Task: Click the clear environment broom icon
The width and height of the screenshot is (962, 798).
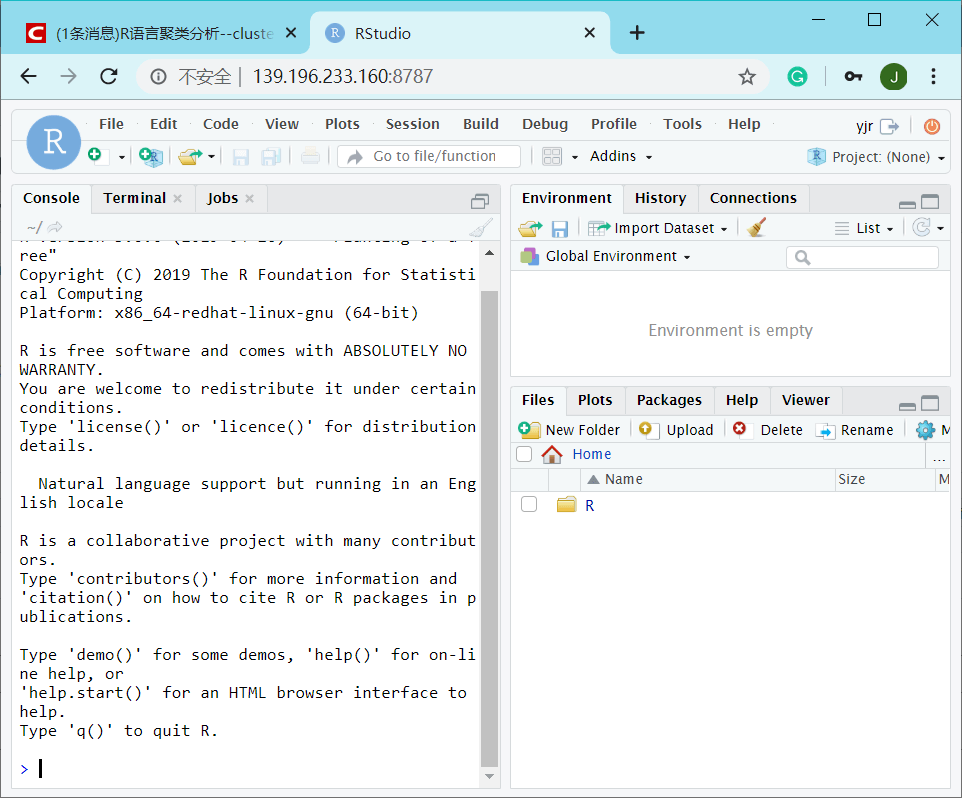Action: coord(757,228)
